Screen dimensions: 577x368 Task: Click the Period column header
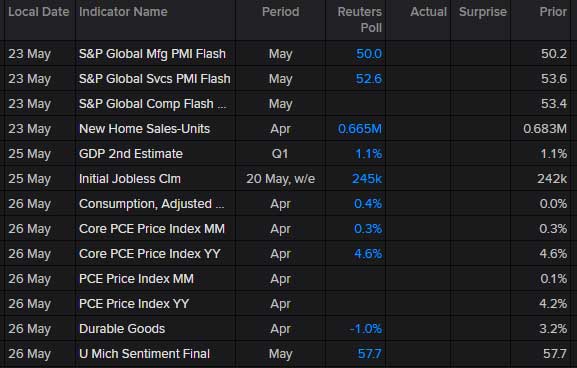[x=280, y=12]
